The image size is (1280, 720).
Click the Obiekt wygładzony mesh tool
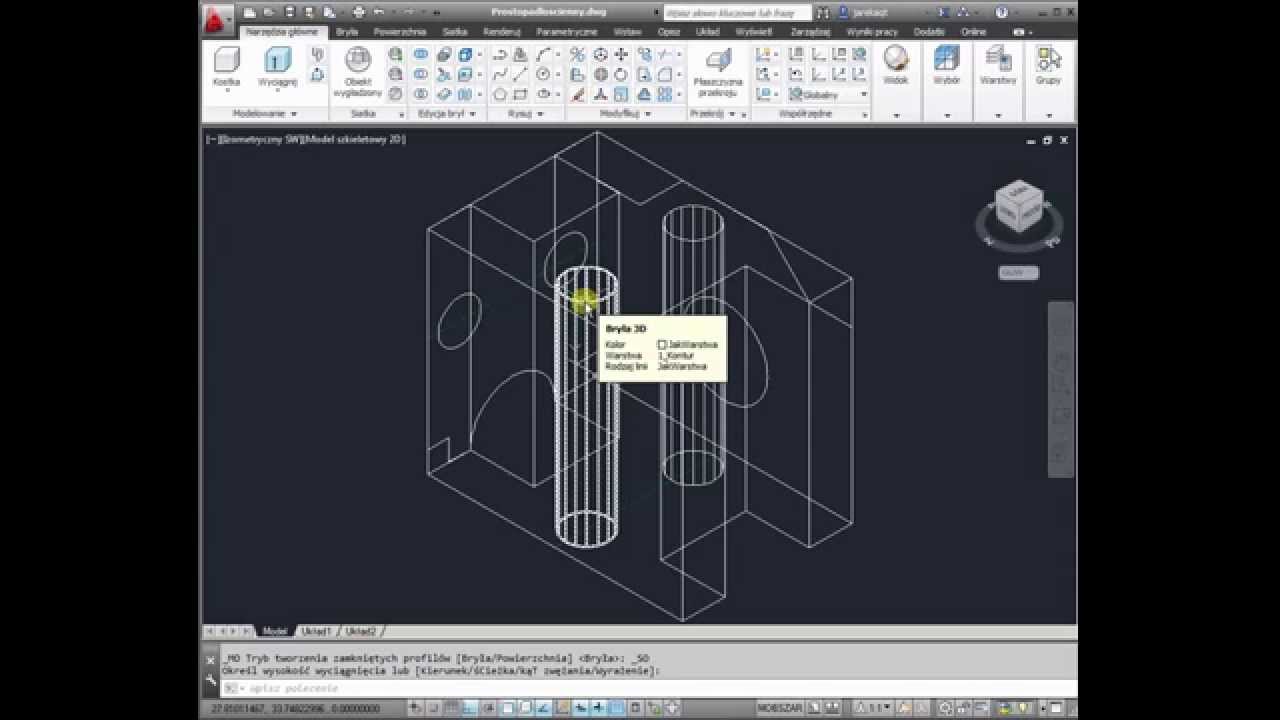pyautogui.click(x=357, y=70)
